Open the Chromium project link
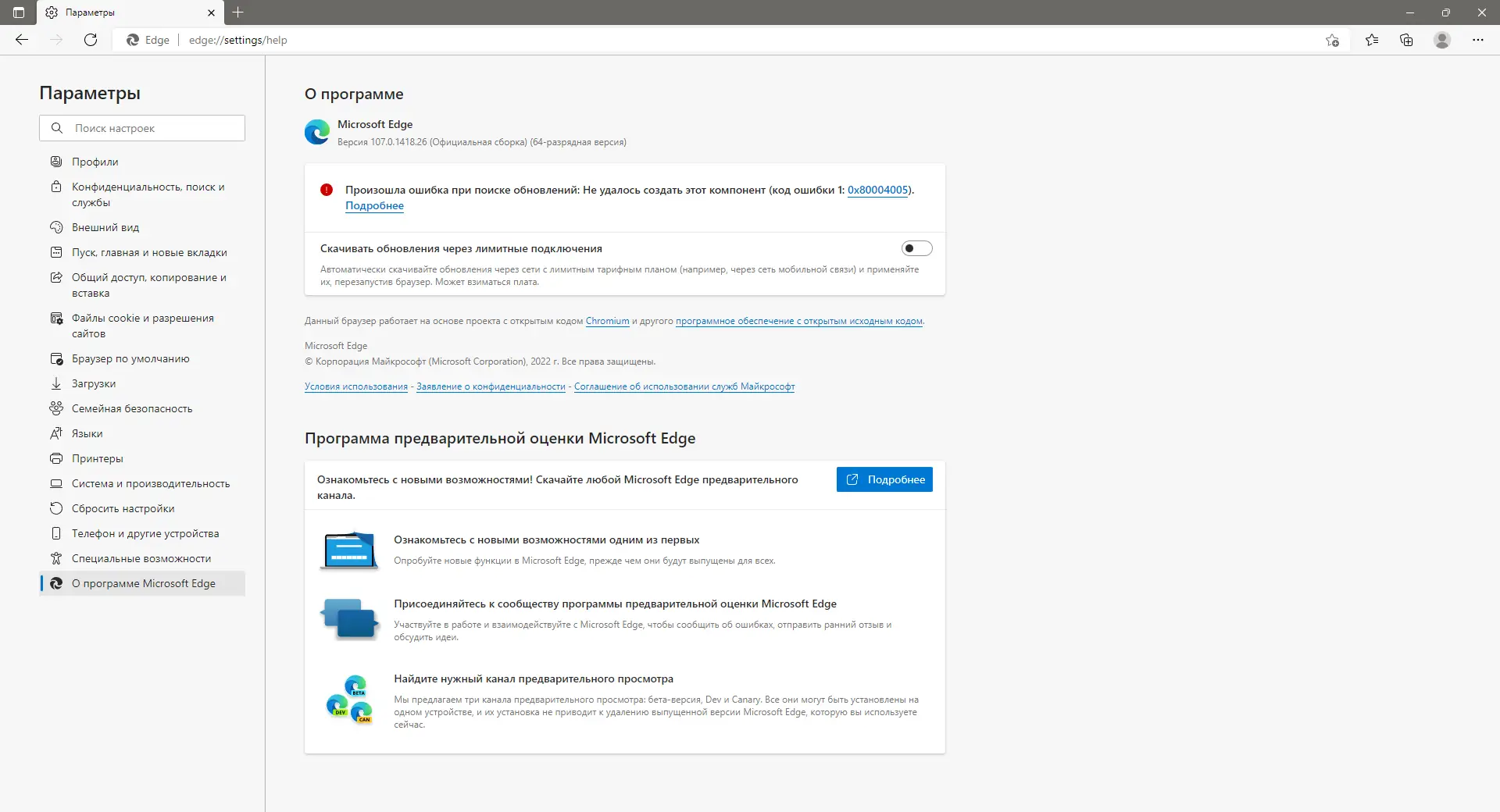Viewport: 1500px width, 812px height. click(x=607, y=321)
